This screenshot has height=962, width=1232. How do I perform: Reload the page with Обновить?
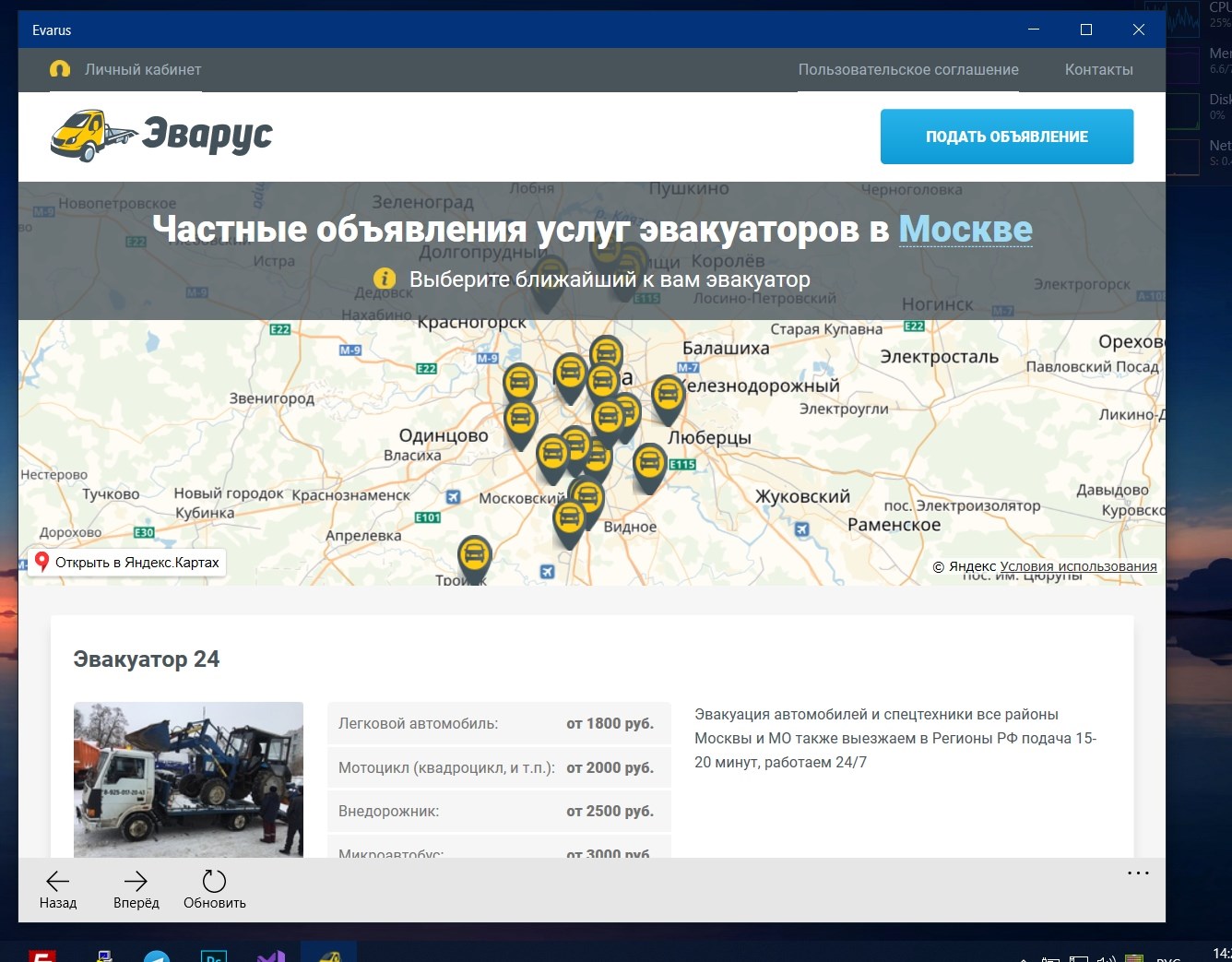(x=215, y=889)
